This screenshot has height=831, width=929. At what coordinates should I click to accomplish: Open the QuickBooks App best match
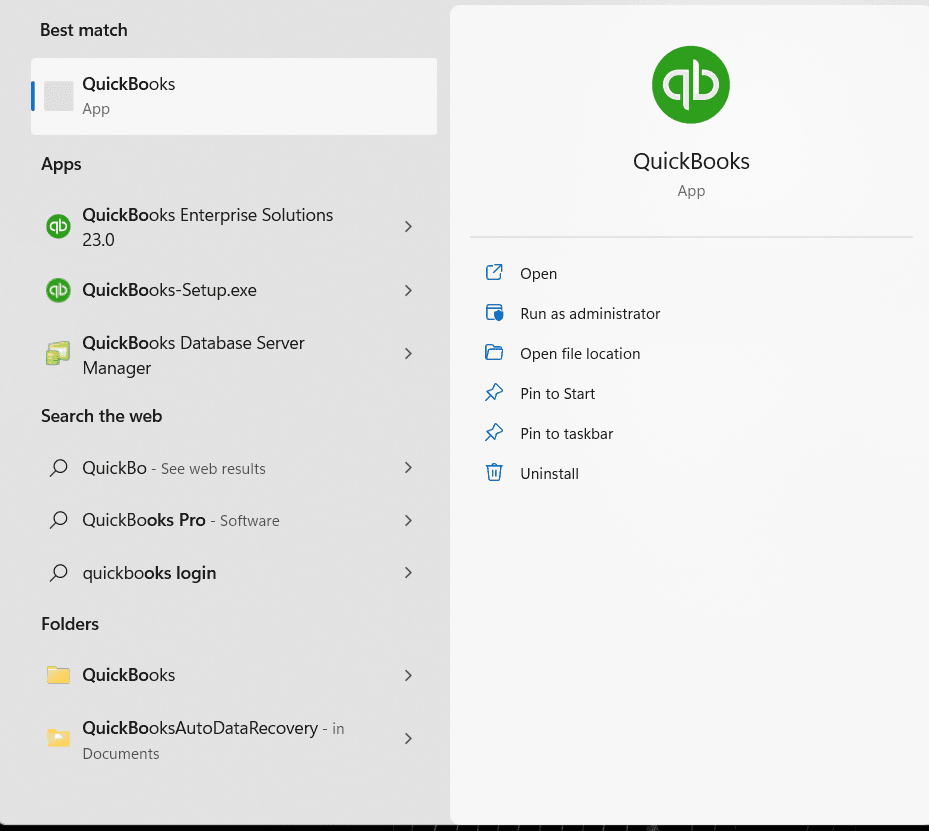point(234,97)
